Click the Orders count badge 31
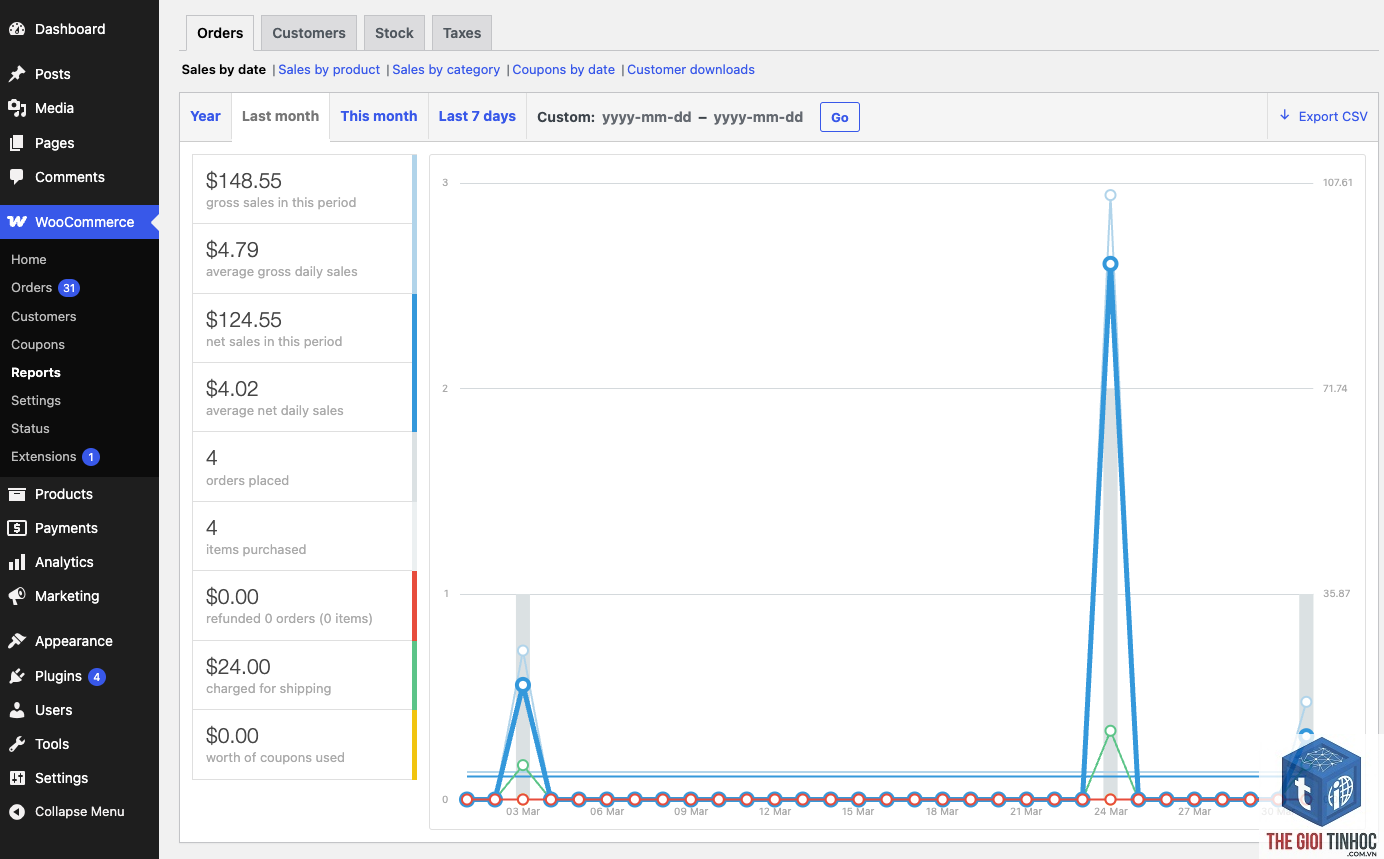 pos(68,288)
